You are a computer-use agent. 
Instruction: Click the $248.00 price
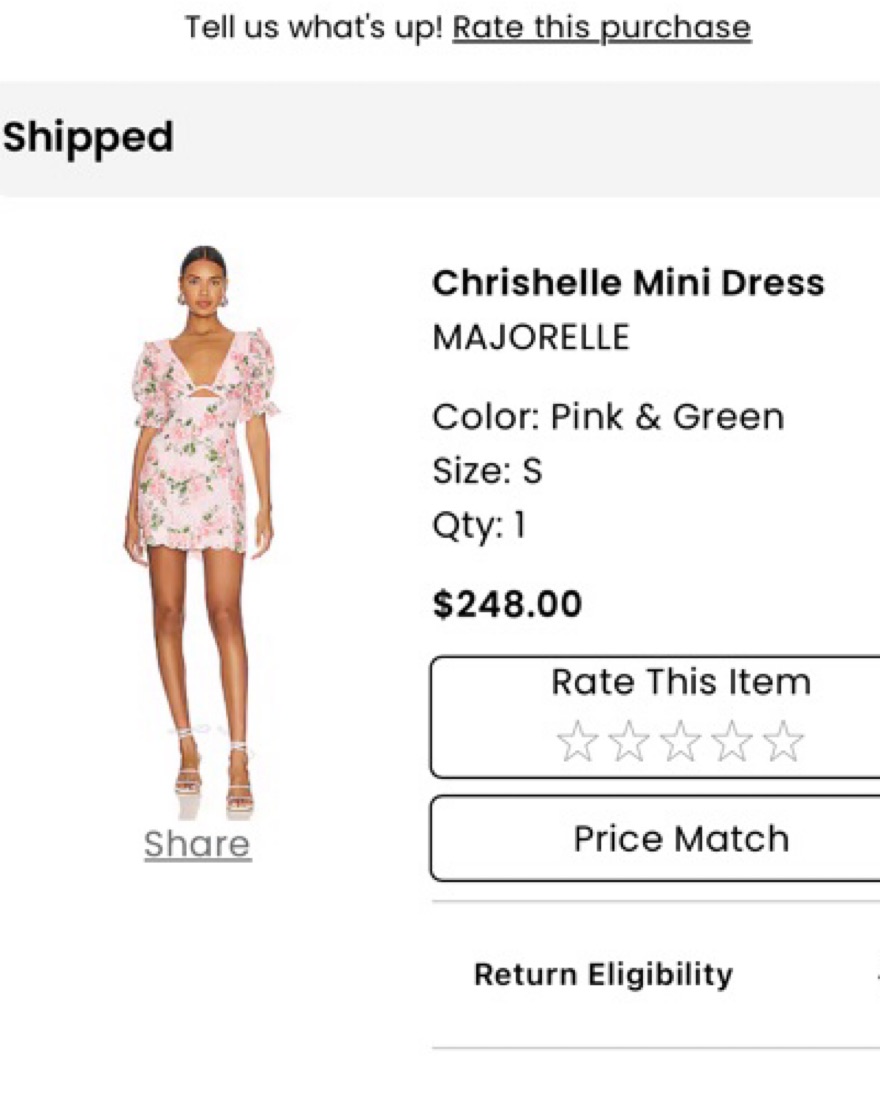[x=507, y=604]
